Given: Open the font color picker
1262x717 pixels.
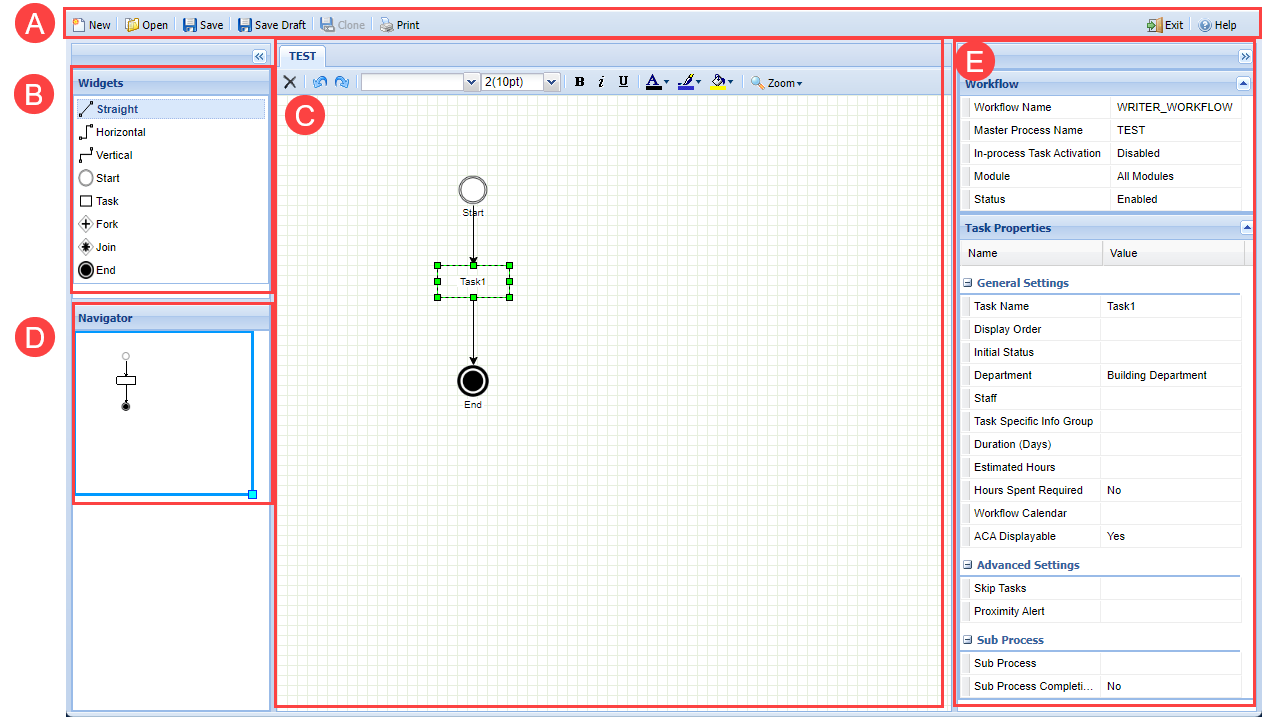Looking at the screenshot, I should tap(656, 82).
